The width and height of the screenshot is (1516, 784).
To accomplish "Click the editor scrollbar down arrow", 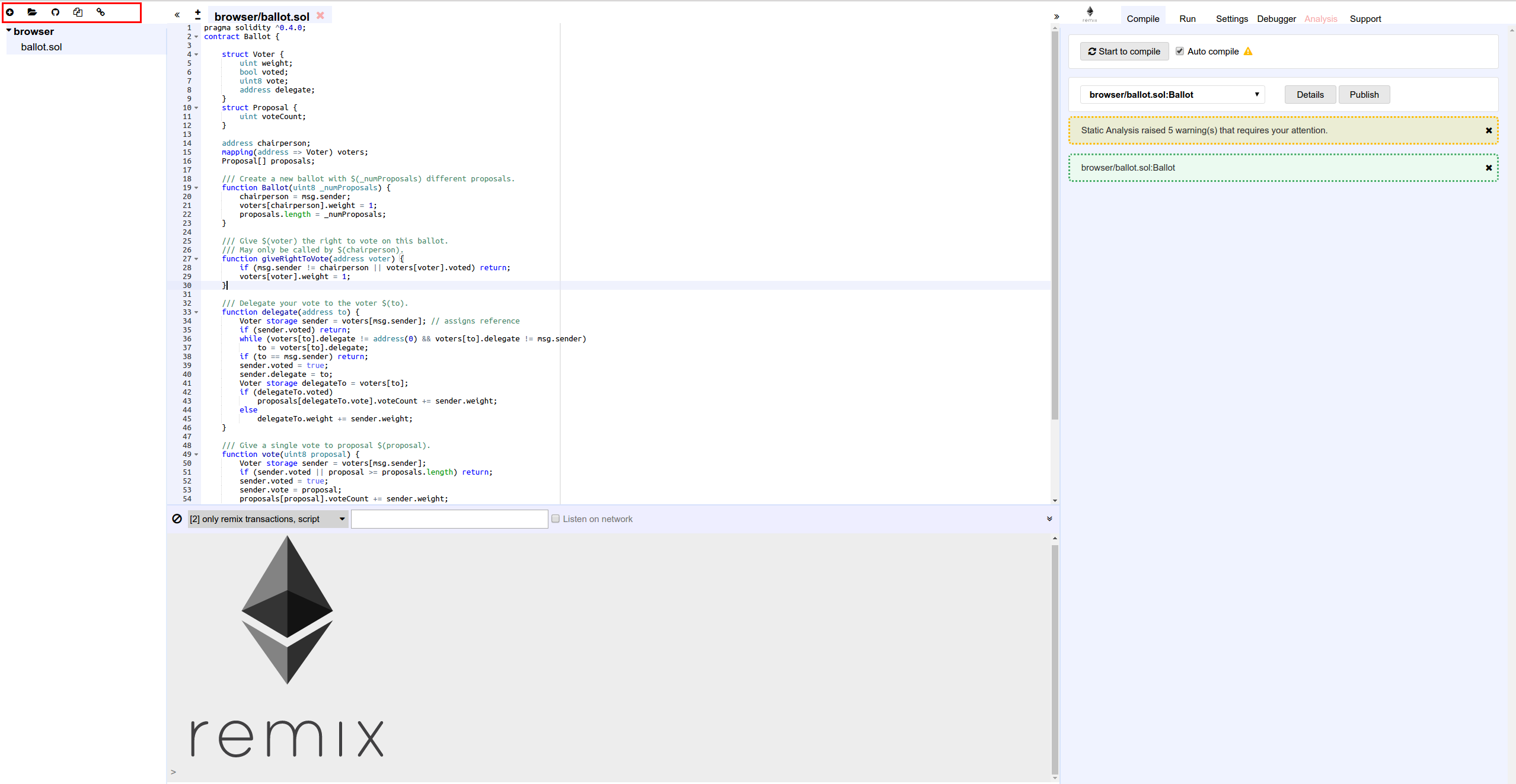I will 1055,500.
